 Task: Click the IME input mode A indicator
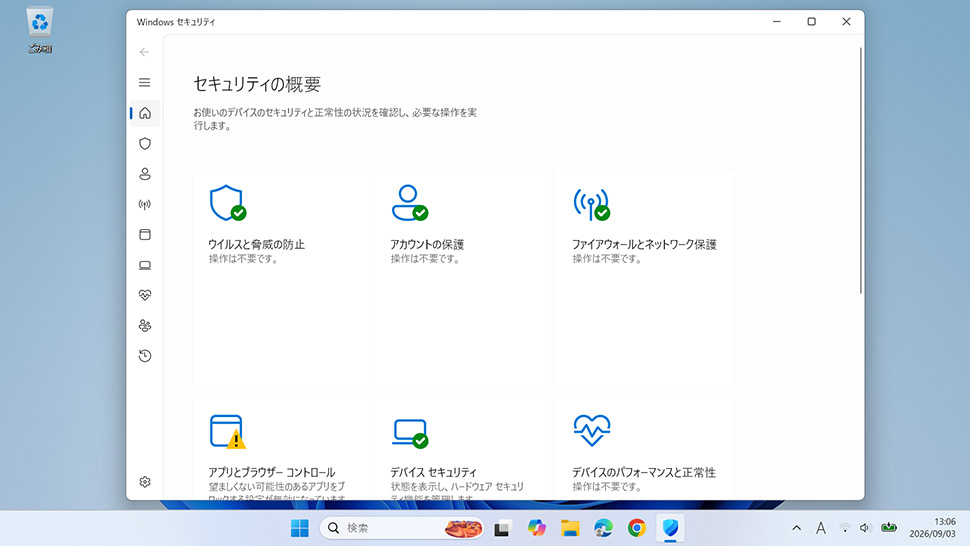pyautogui.click(x=821, y=528)
